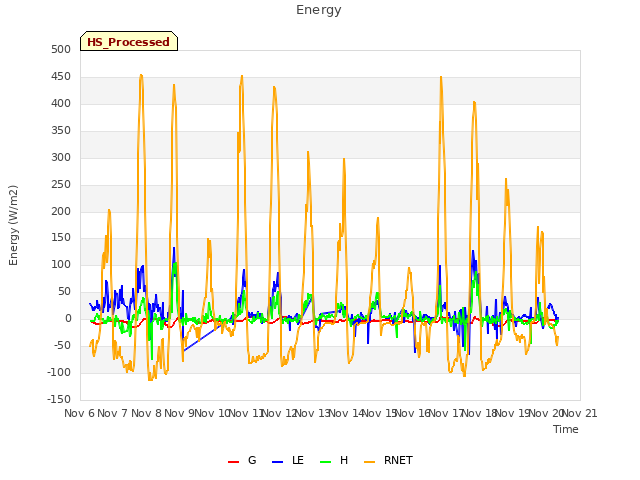Click the blue LE legend swatch
Viewport: 640px width, 480px height.
tap(278, 462)
